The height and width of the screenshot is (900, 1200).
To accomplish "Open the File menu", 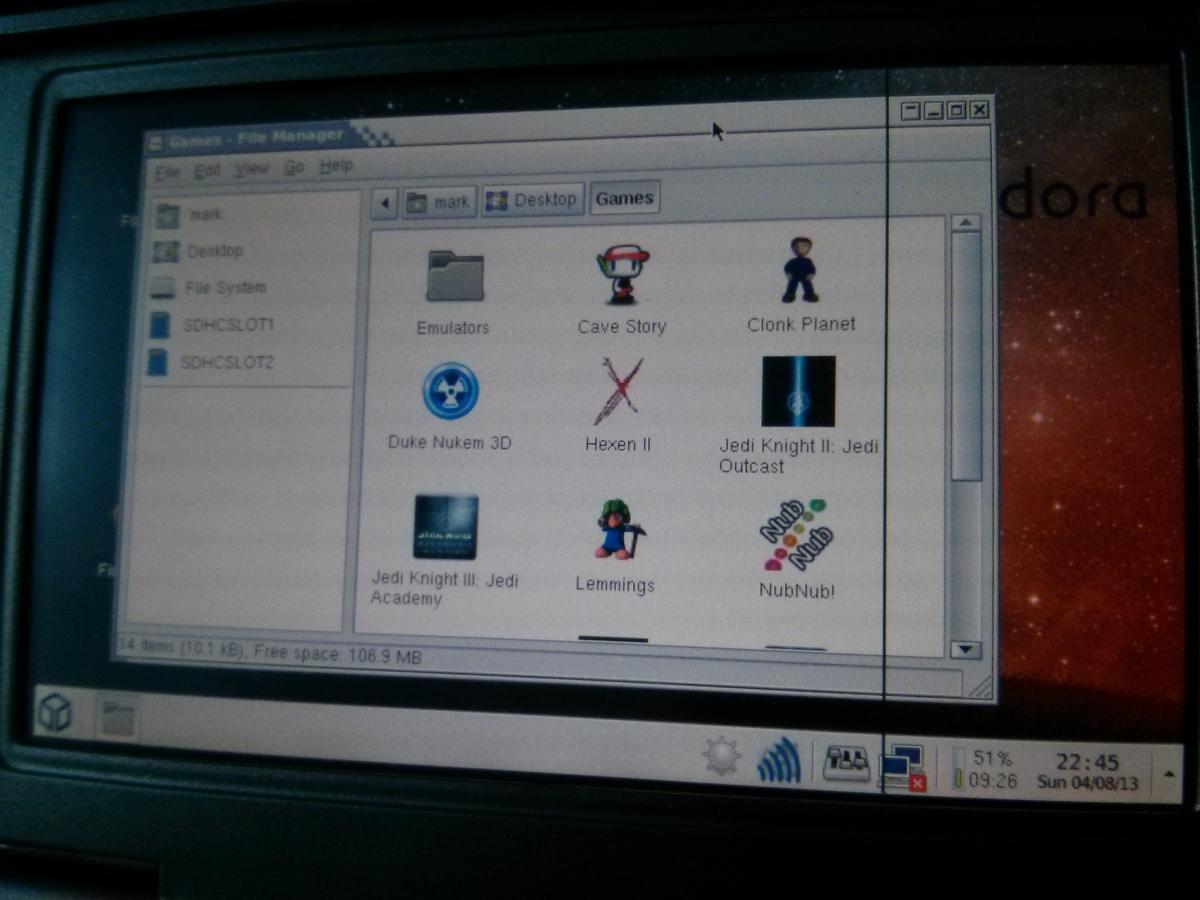I will pyautogui.click(x=167, y=172).
